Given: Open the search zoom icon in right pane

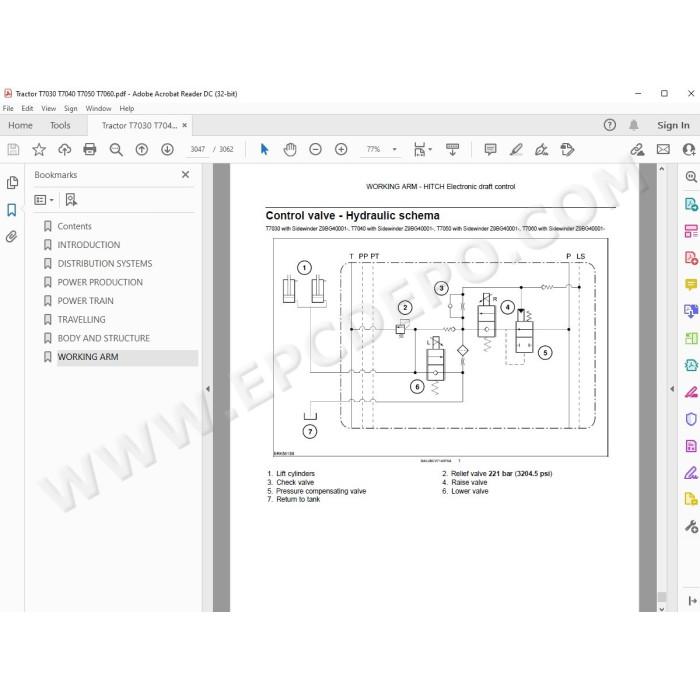Looking at the screenshot, I should (x=691, y=177).
